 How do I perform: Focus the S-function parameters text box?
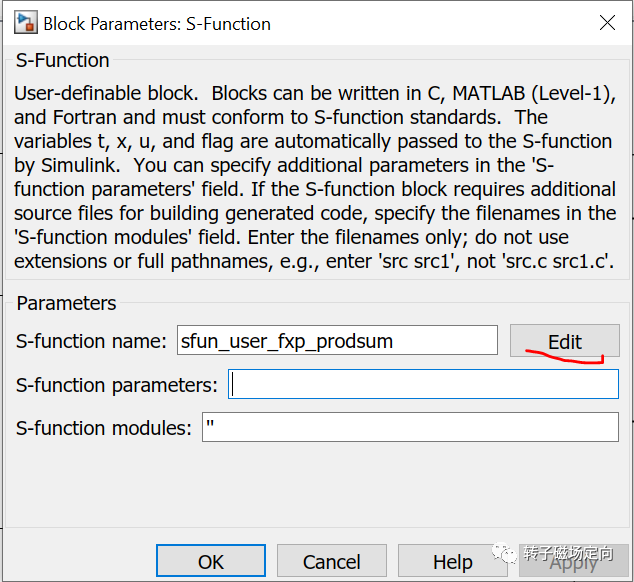pyautogui.click(x=423, y=385)
